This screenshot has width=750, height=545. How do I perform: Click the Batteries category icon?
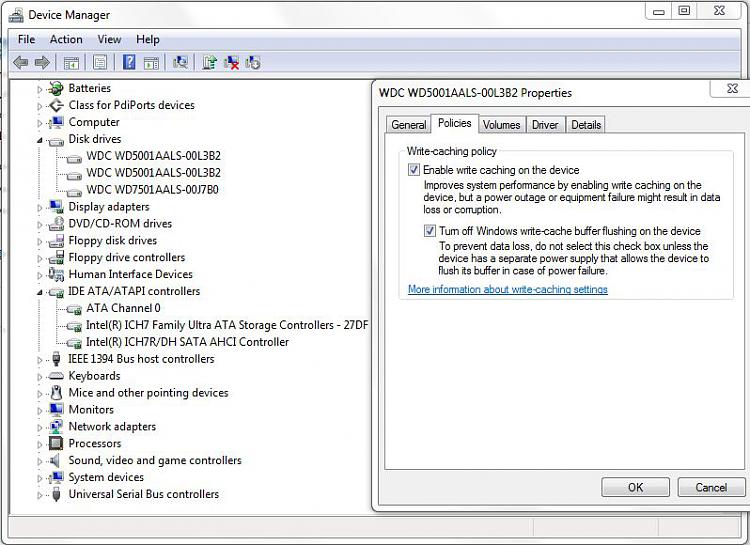point(56,88)
